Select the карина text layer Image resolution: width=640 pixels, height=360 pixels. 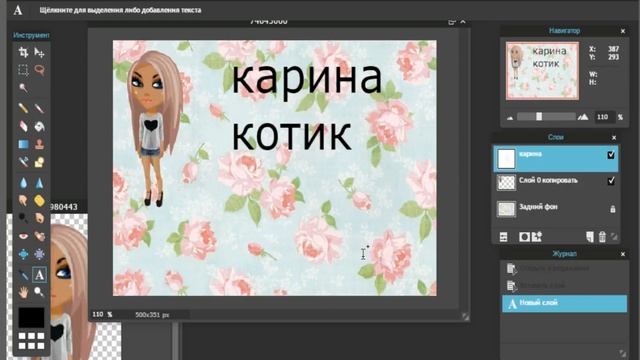[x=556, y=159]
